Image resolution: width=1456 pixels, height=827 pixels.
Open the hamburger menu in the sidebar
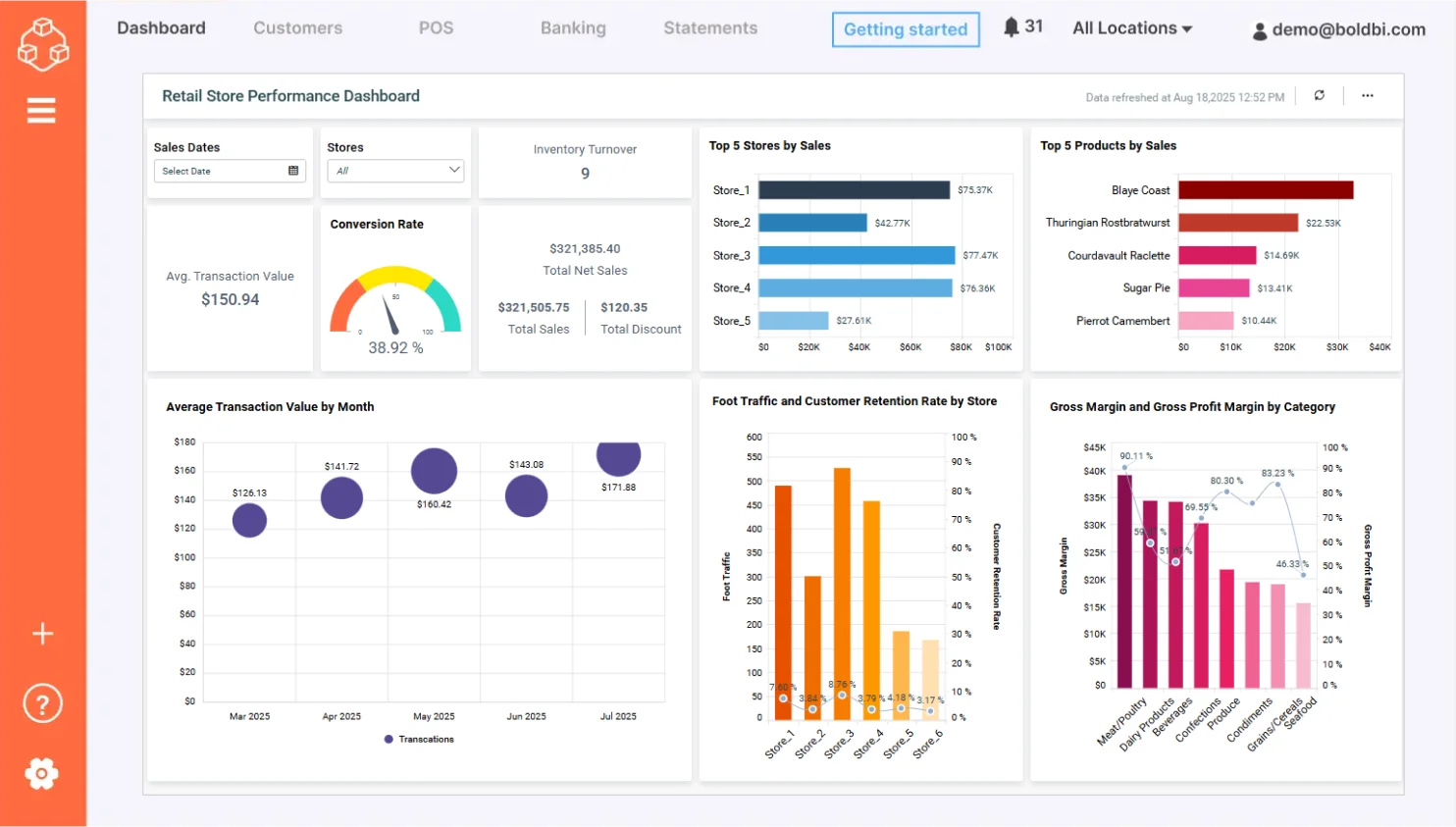click(x=42, y=110)
